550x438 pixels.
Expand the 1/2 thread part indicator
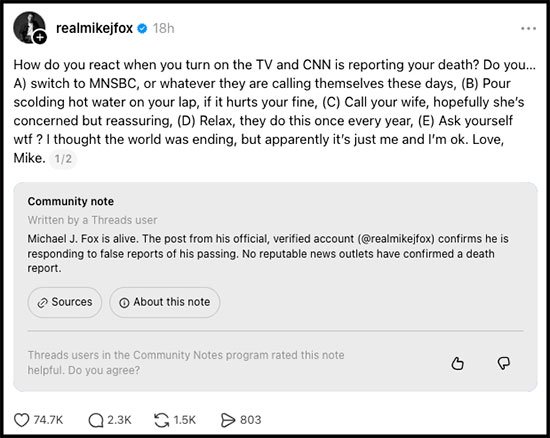63,159
